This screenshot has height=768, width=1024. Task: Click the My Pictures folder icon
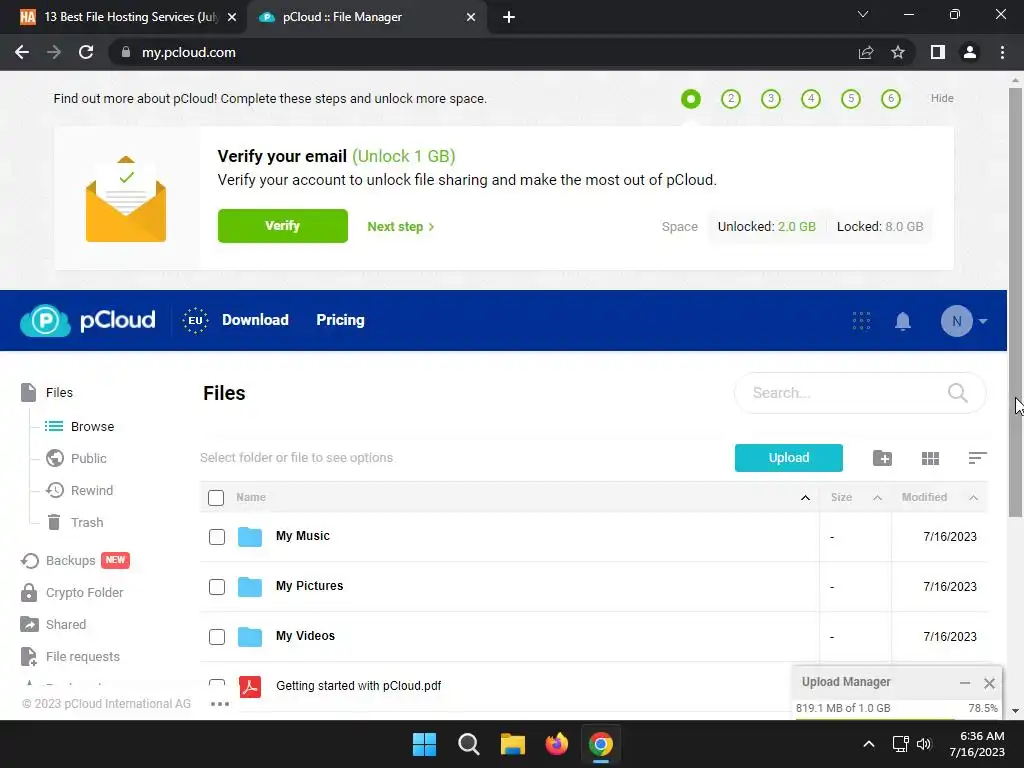point(249,586)
